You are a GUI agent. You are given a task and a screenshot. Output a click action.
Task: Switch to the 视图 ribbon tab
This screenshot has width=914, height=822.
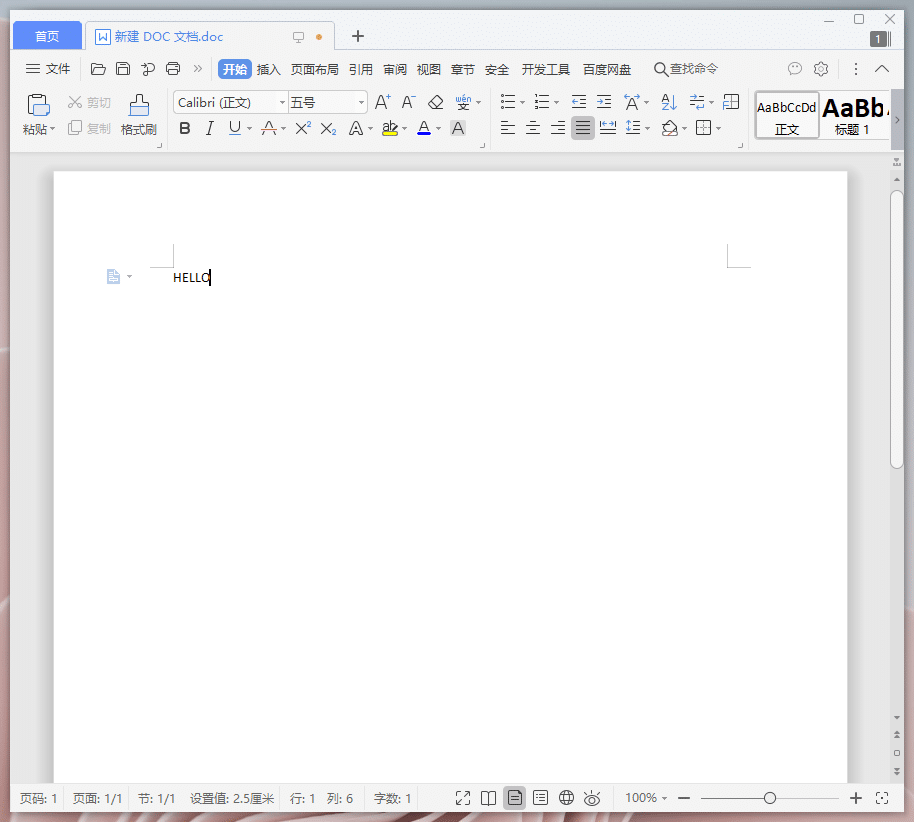[x=428, y=69]
